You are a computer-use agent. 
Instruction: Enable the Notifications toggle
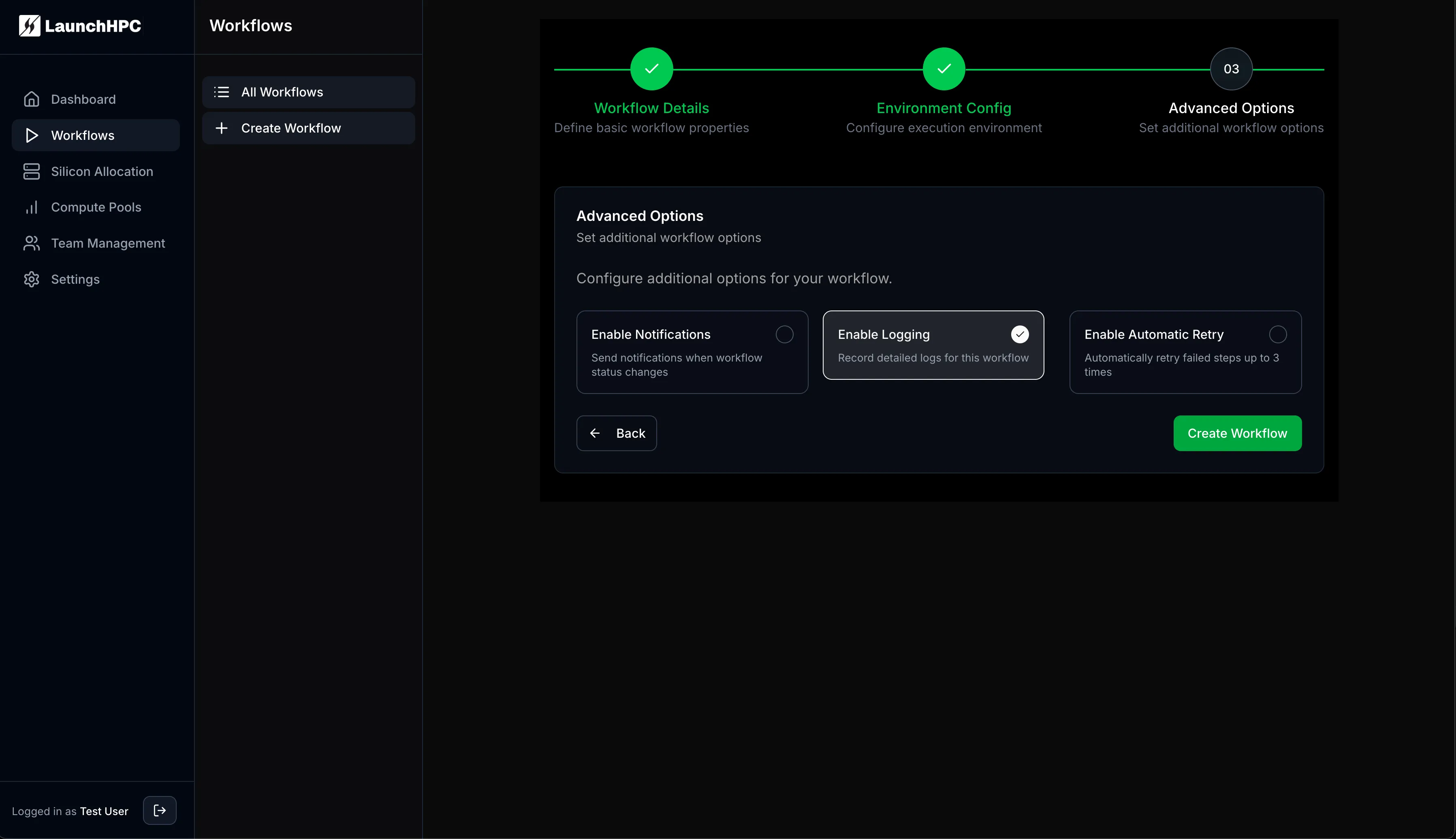pyautogui.click(x=784, y=334)
